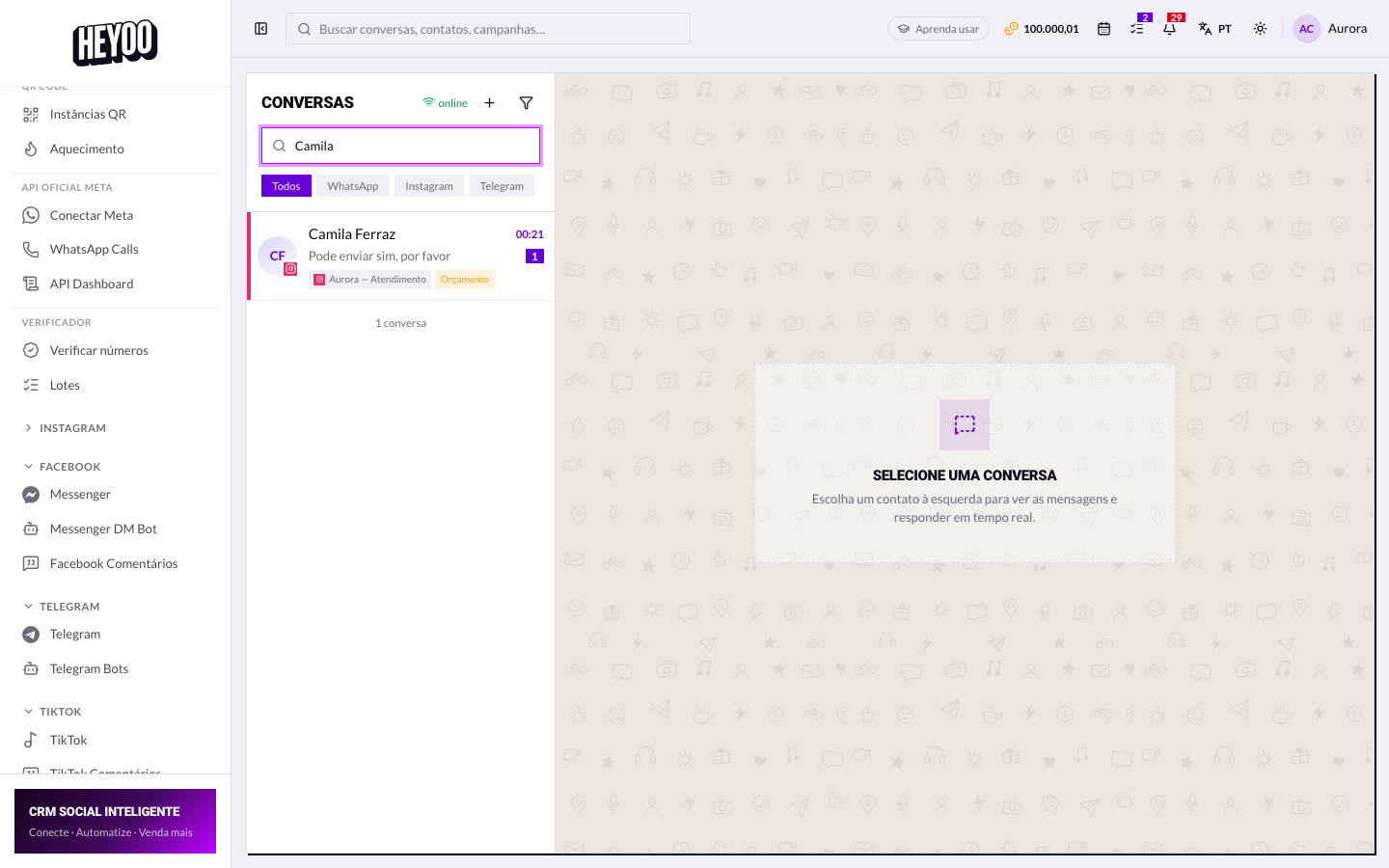Open the Aquecimento flame item
Image resolution: width=1389 pixels, height=868 pixels.
click(x=115, y=149)
